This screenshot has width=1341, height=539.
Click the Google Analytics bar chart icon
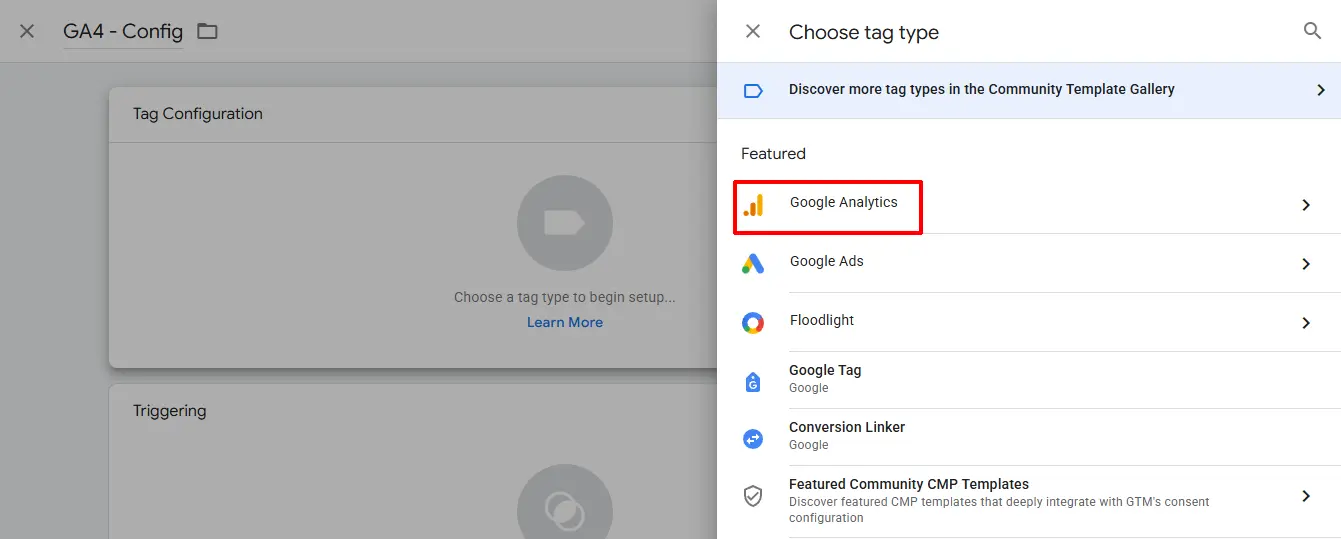click(753, 205)
